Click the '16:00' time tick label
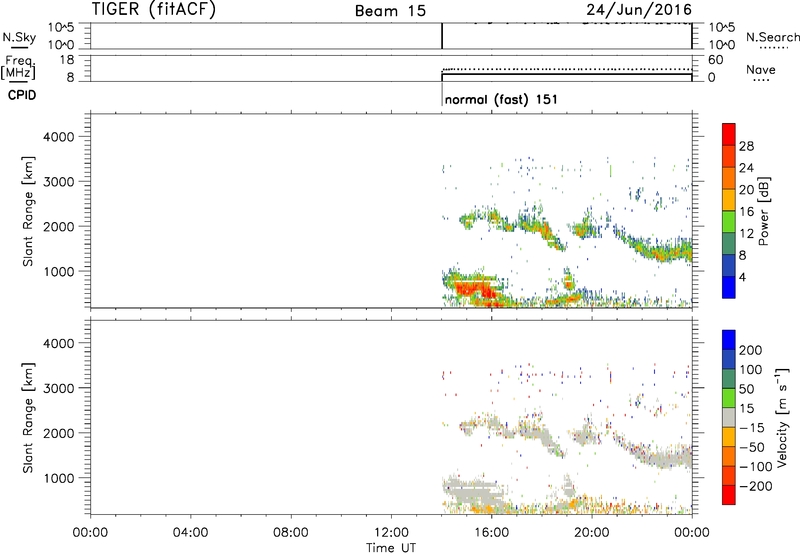800x554 pixels. (491, 533)
